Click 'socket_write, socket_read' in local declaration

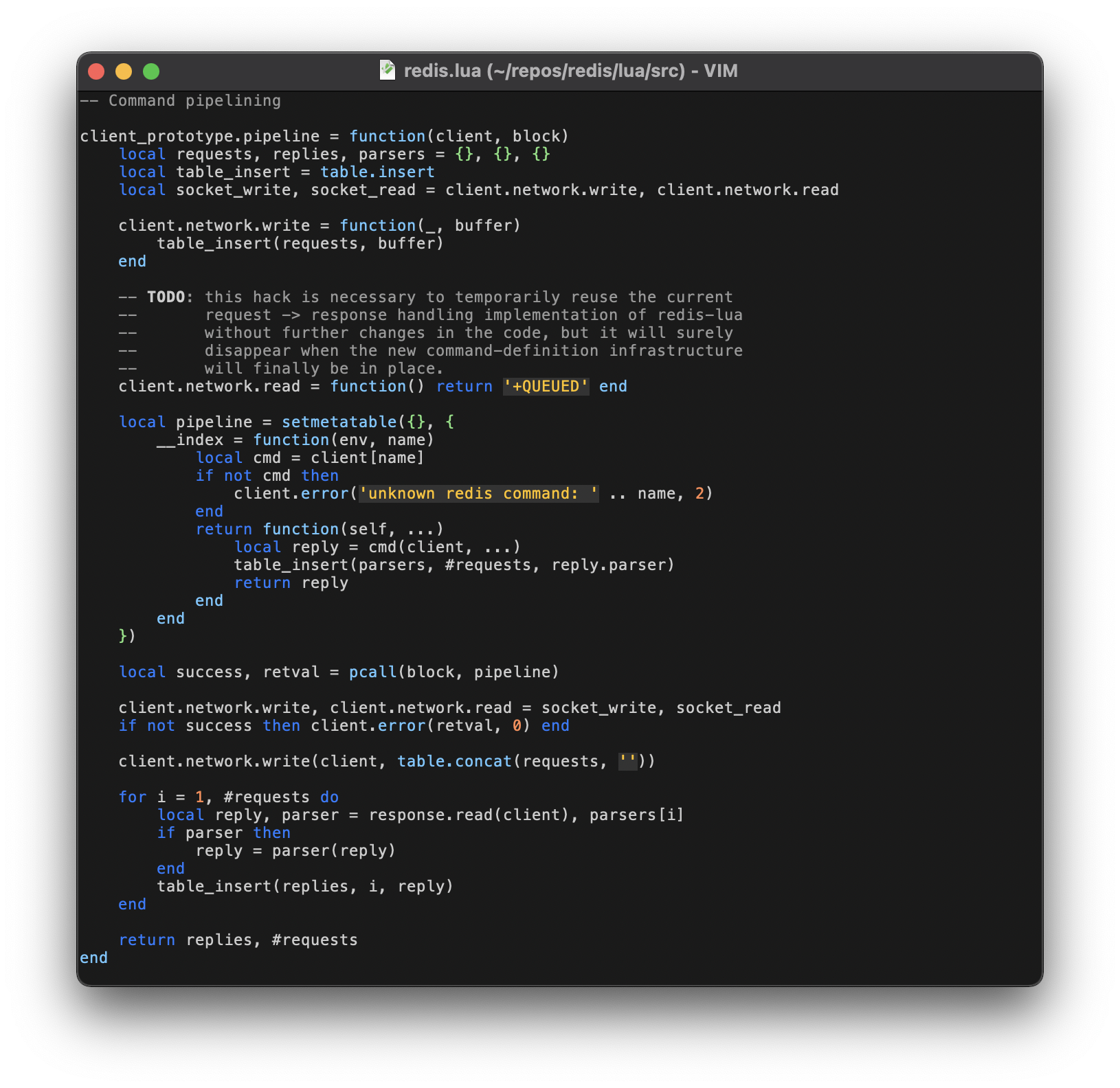[x=296, y=190]
